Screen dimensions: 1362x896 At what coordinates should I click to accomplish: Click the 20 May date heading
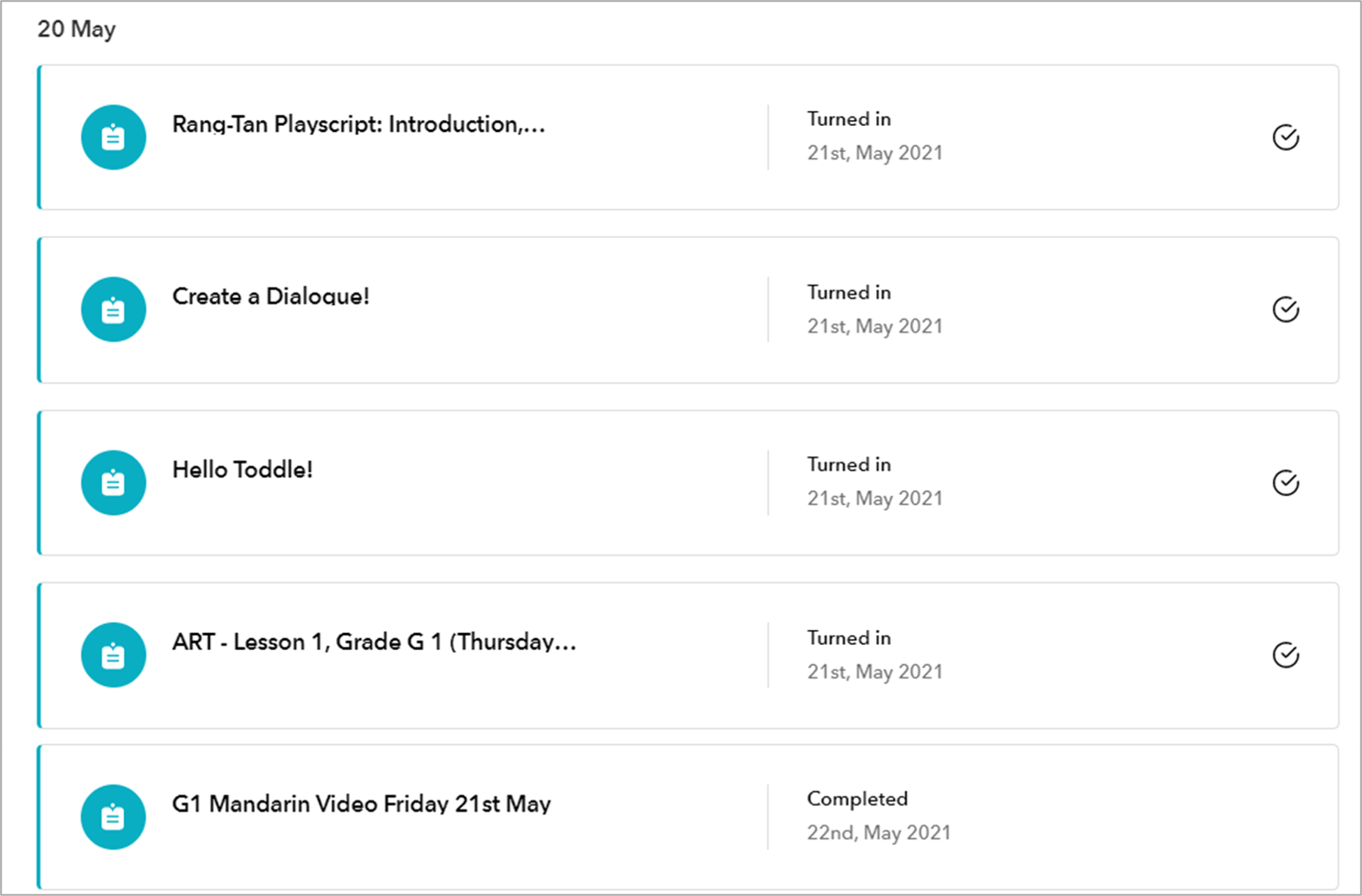[76, 29]
